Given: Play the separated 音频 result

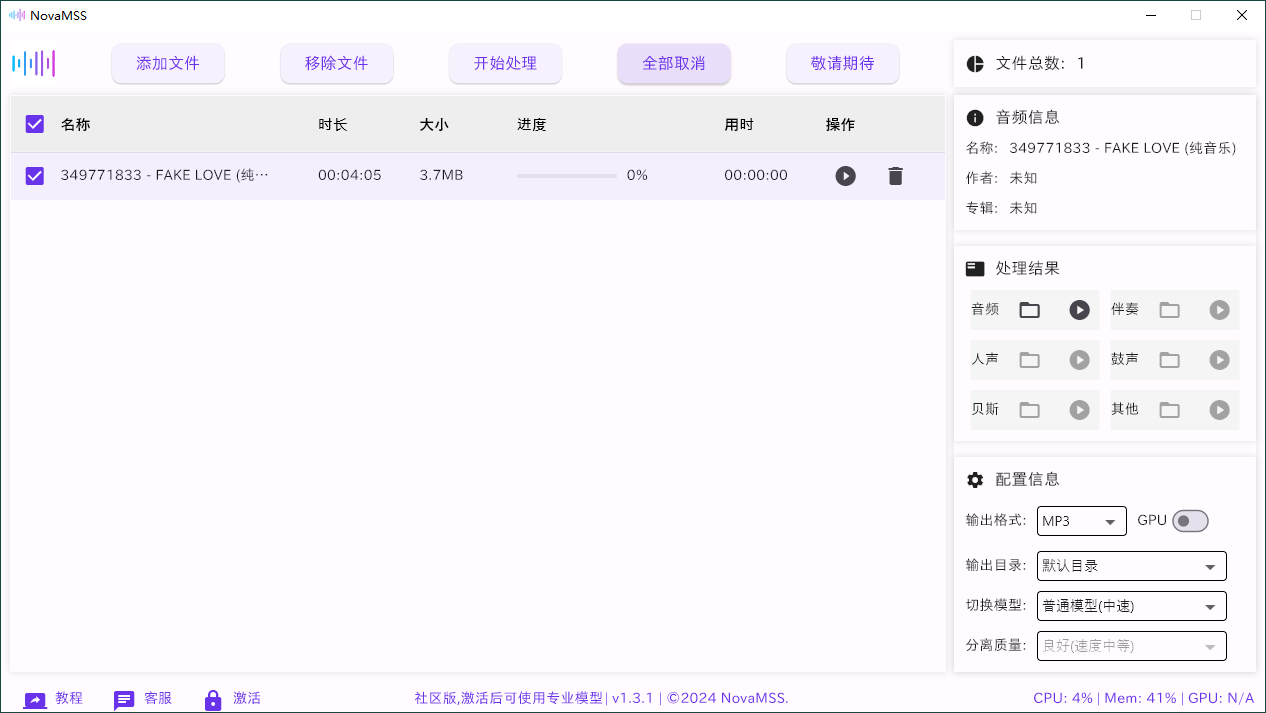Looking at the screenshot, I should (1079, 310).
